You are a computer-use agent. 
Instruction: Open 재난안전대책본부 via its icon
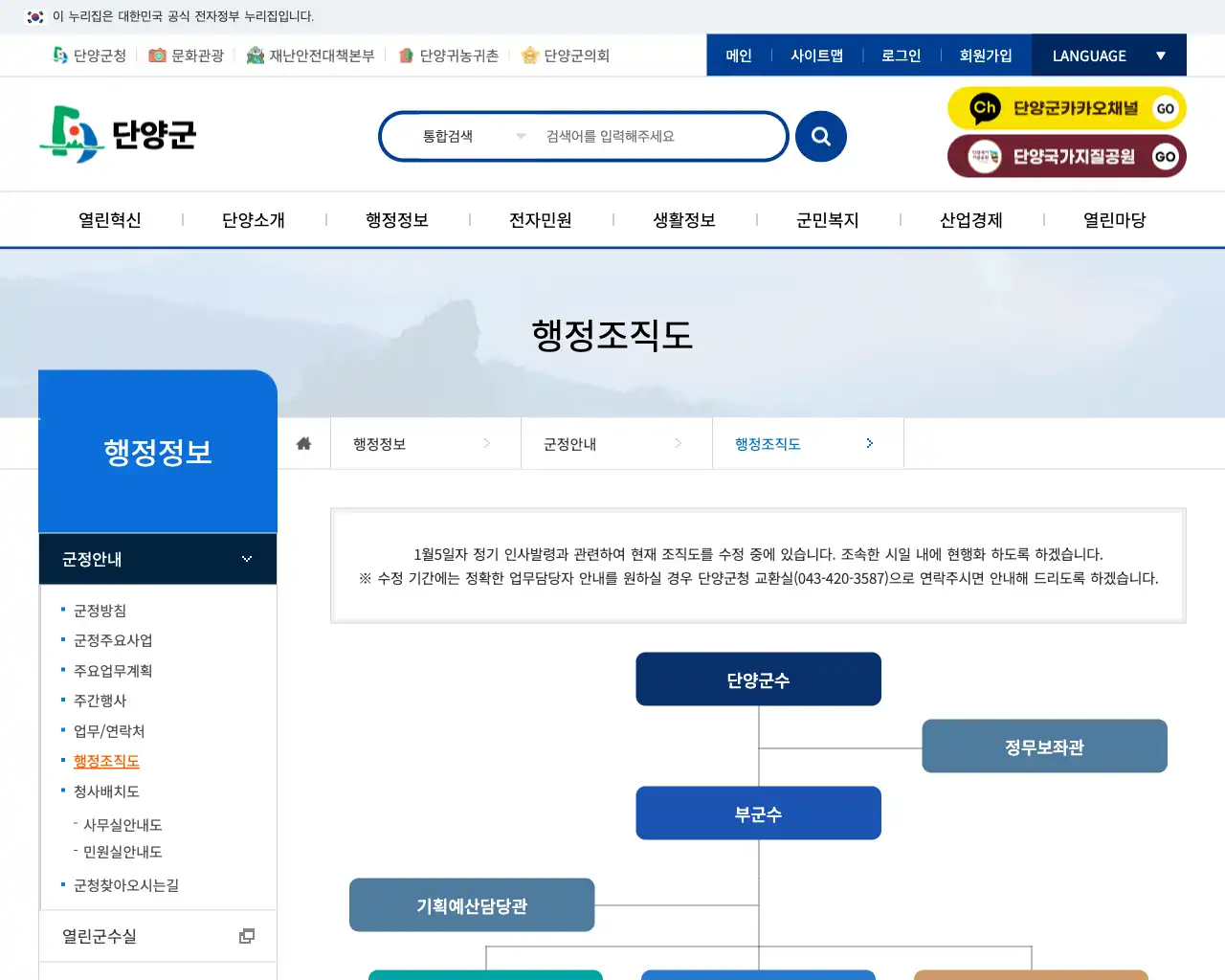click(x=255, y=55)
